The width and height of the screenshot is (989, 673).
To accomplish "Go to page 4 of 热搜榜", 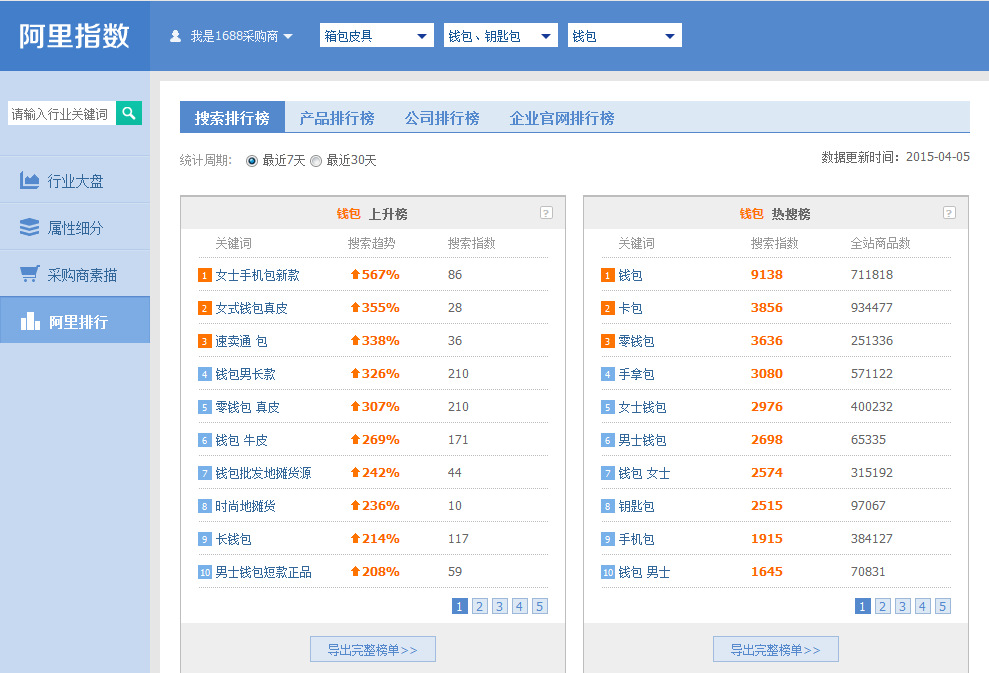I will [x=922, y=606].
